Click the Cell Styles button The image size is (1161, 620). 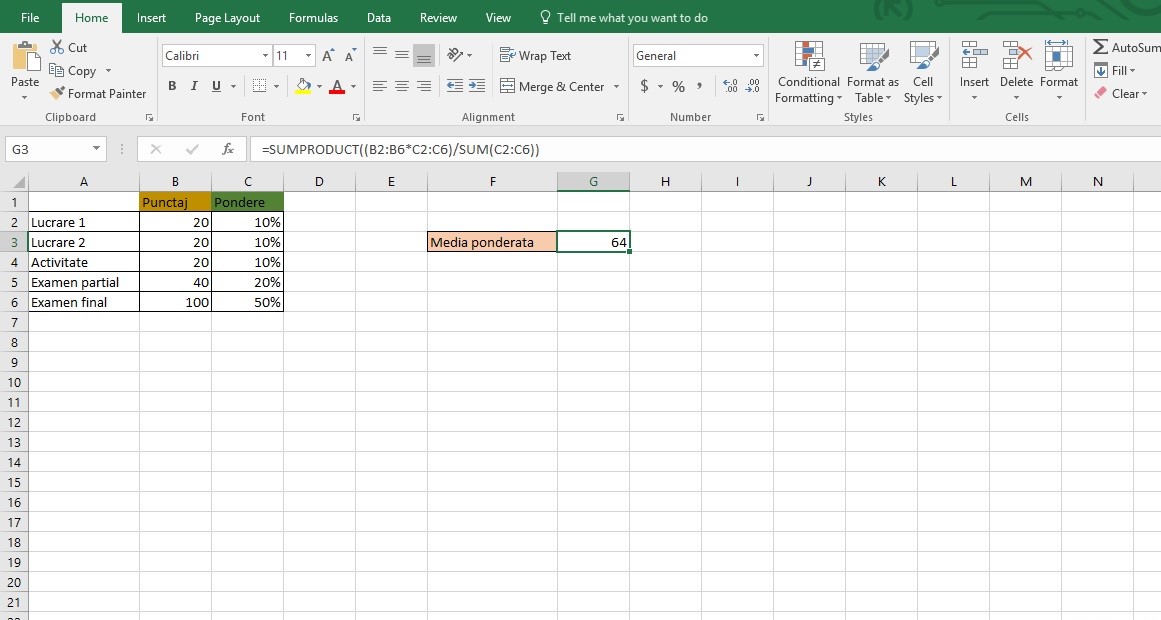(922, 72)
